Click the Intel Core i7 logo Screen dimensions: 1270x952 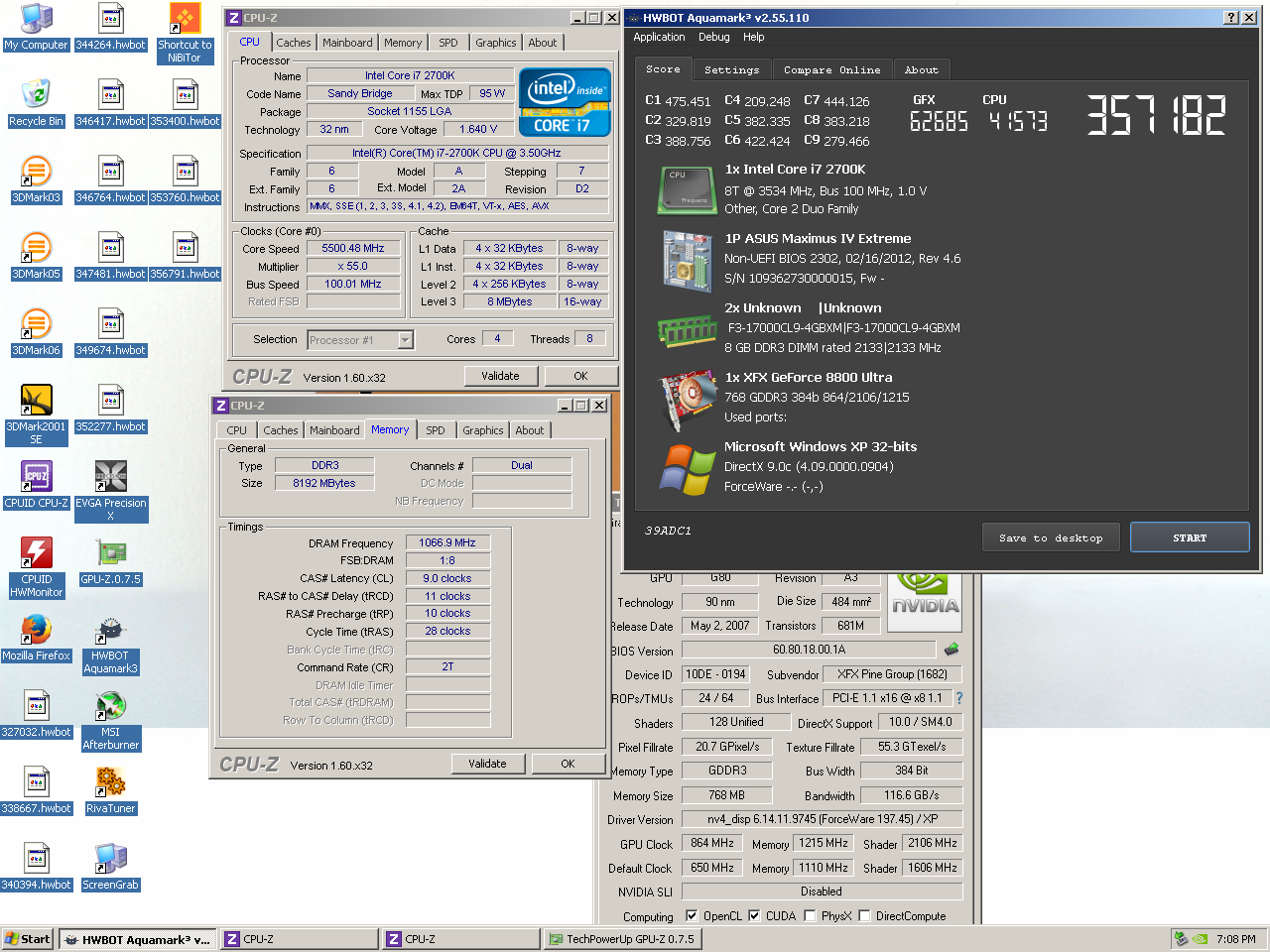click(x=565, y=101)
